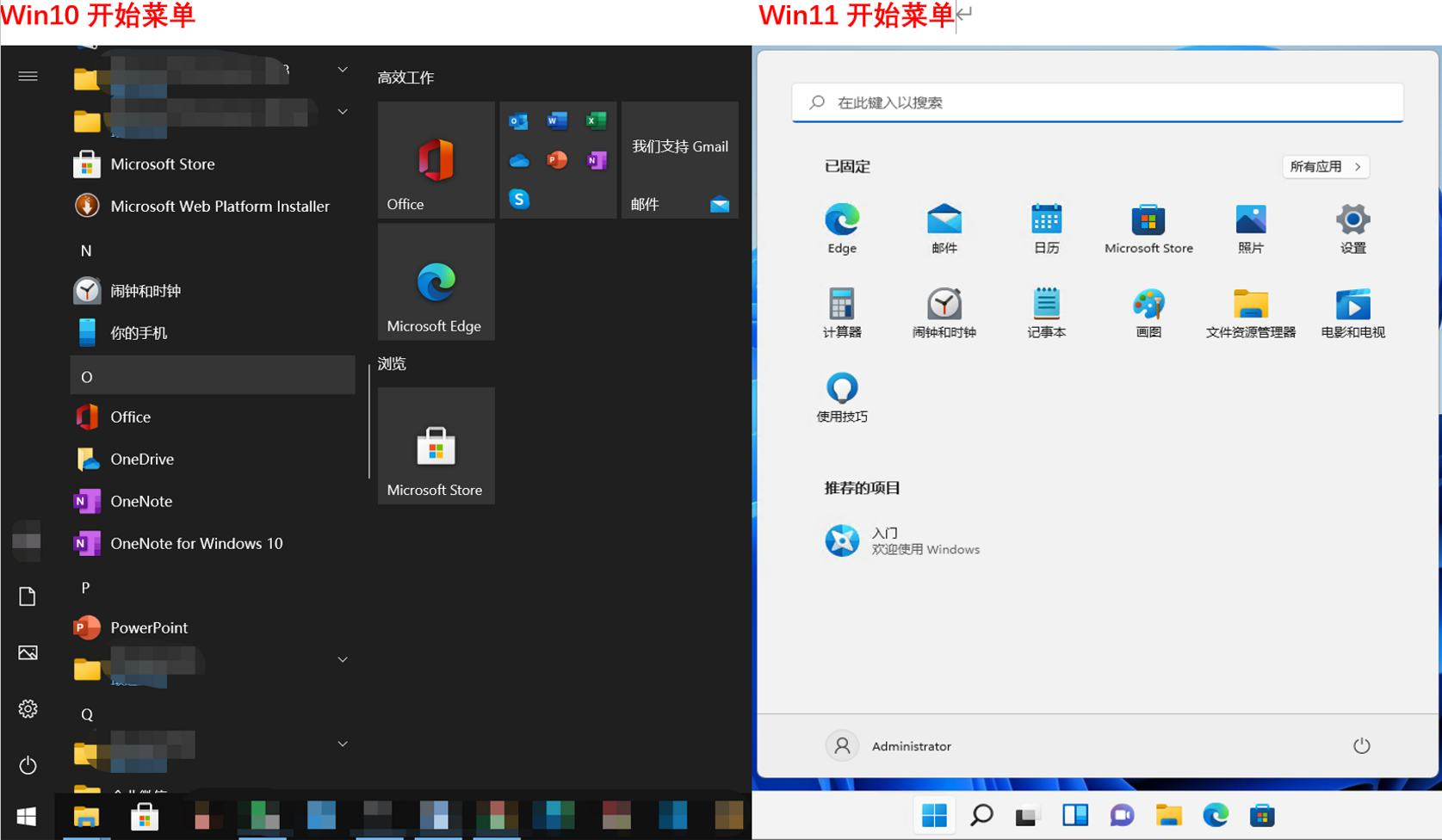This screenshot has width=1442, height=840.
Task: Open Excel icon in Office tile group
Action: coord(596,121)
